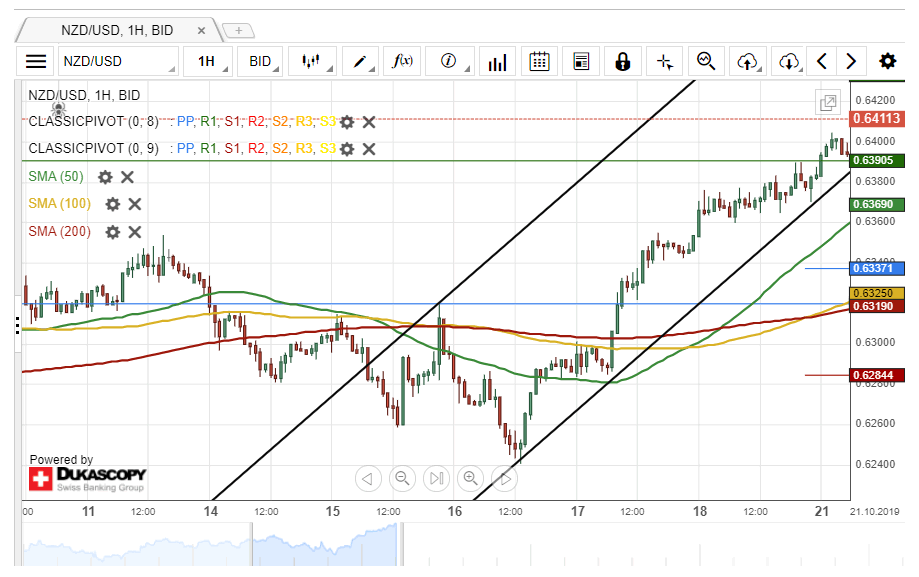The image size is (919, 577).
Task: Expand the 1H timeframe dropdown
Action: click(207, 61)
